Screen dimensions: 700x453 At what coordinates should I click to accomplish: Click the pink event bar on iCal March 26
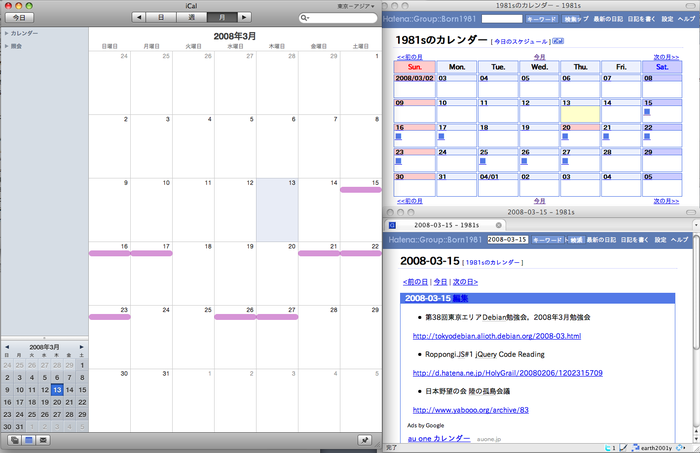click(235, 317)
